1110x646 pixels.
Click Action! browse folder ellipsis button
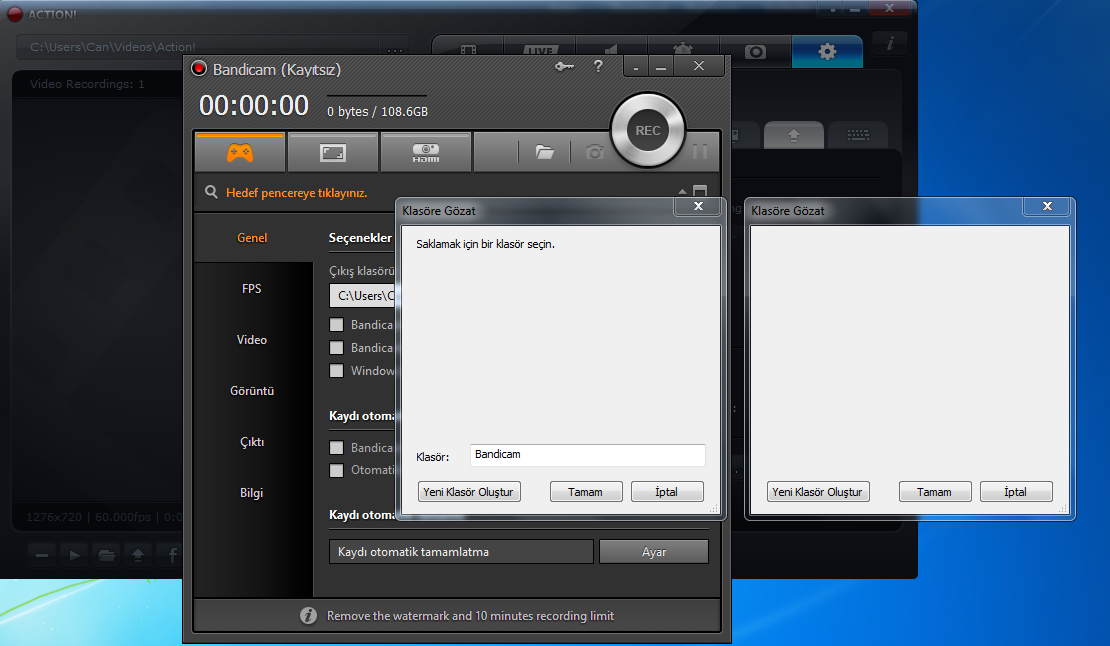[395, 47]
